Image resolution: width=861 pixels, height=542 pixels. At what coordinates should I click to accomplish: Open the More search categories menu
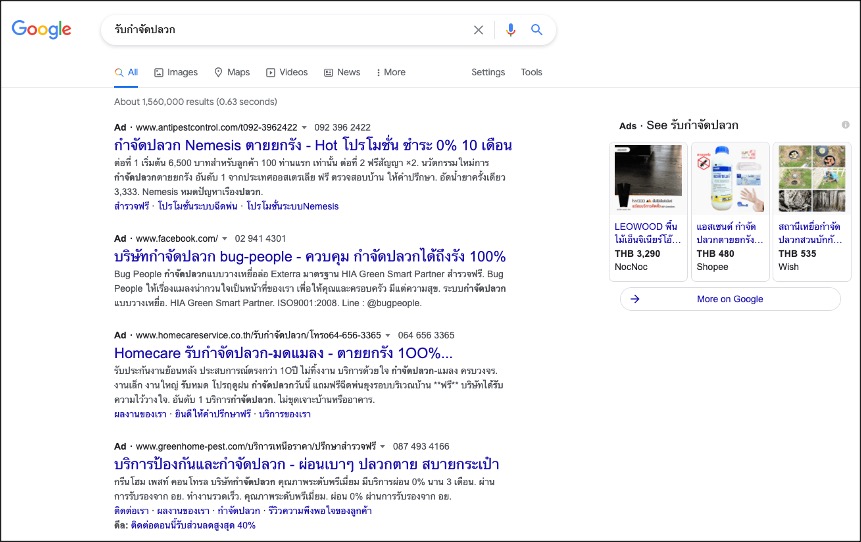click(x=391, y=72)
